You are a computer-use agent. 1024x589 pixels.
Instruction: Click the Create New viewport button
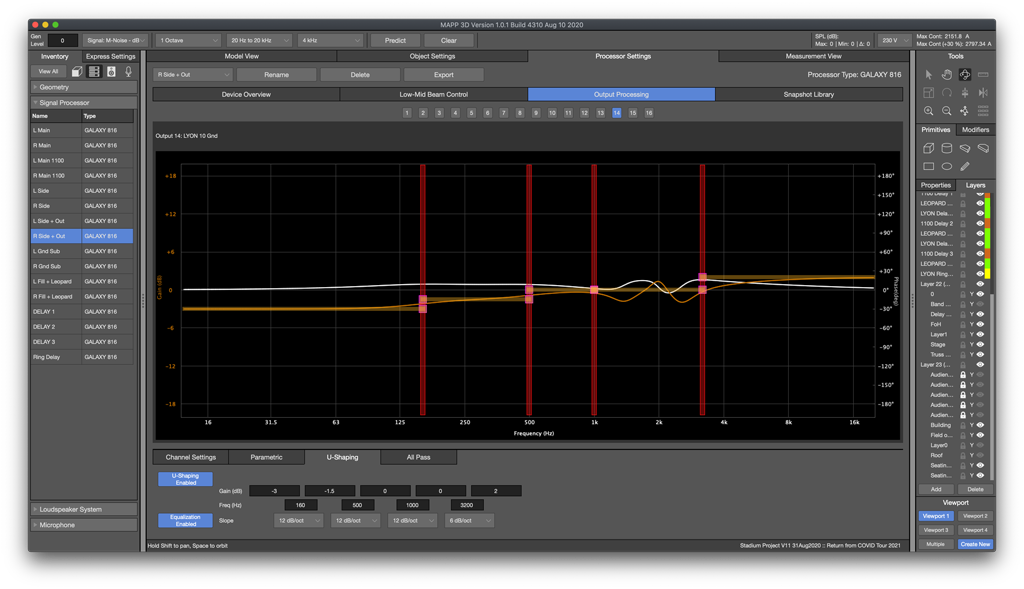coord(975,544)
